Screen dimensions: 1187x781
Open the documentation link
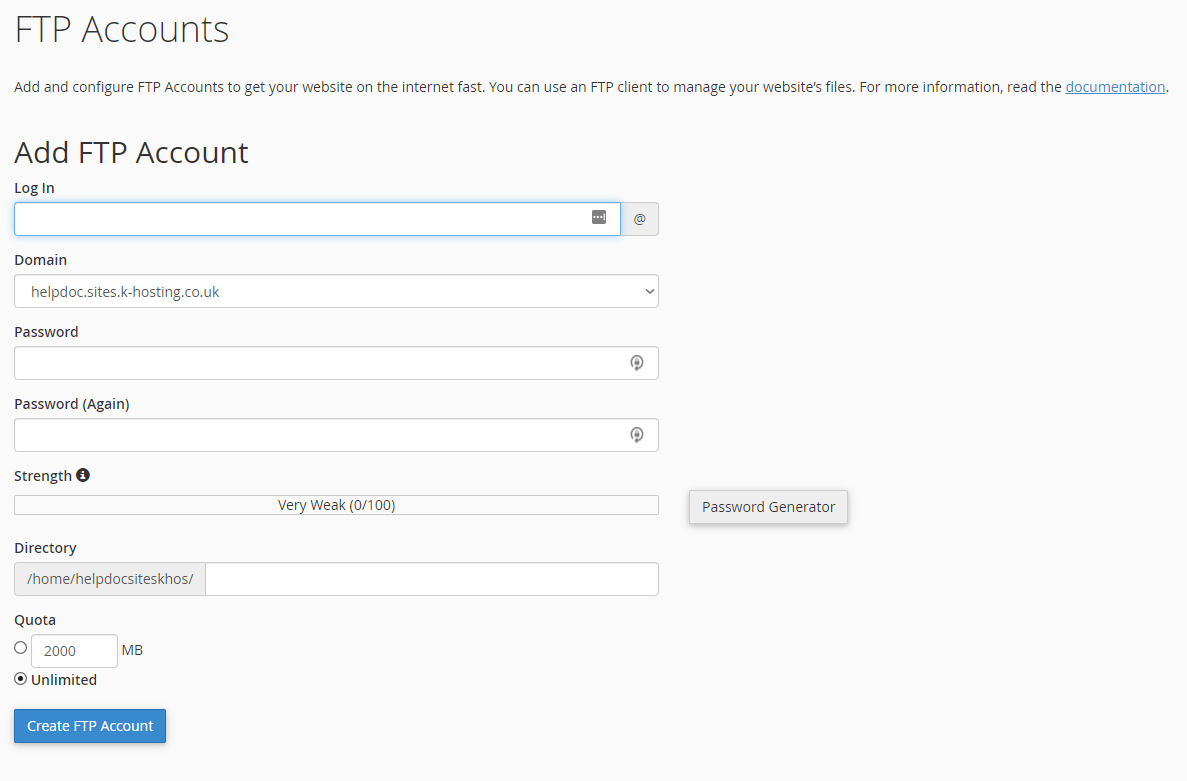pyautogui.click(x=1115, y=87)
